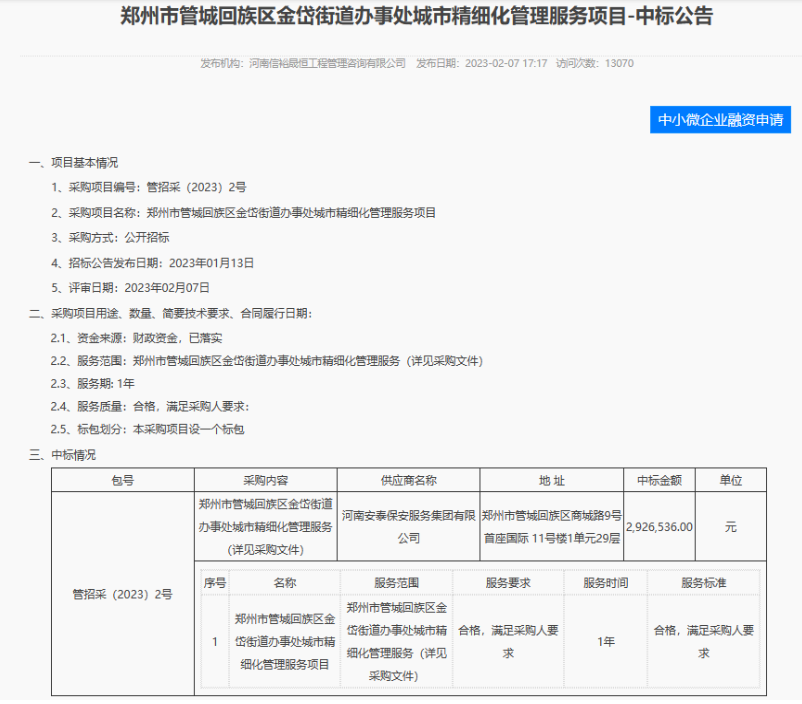Click inner table header 序号
This screenshot has width=802, height=704.
[x=215, y=582]
